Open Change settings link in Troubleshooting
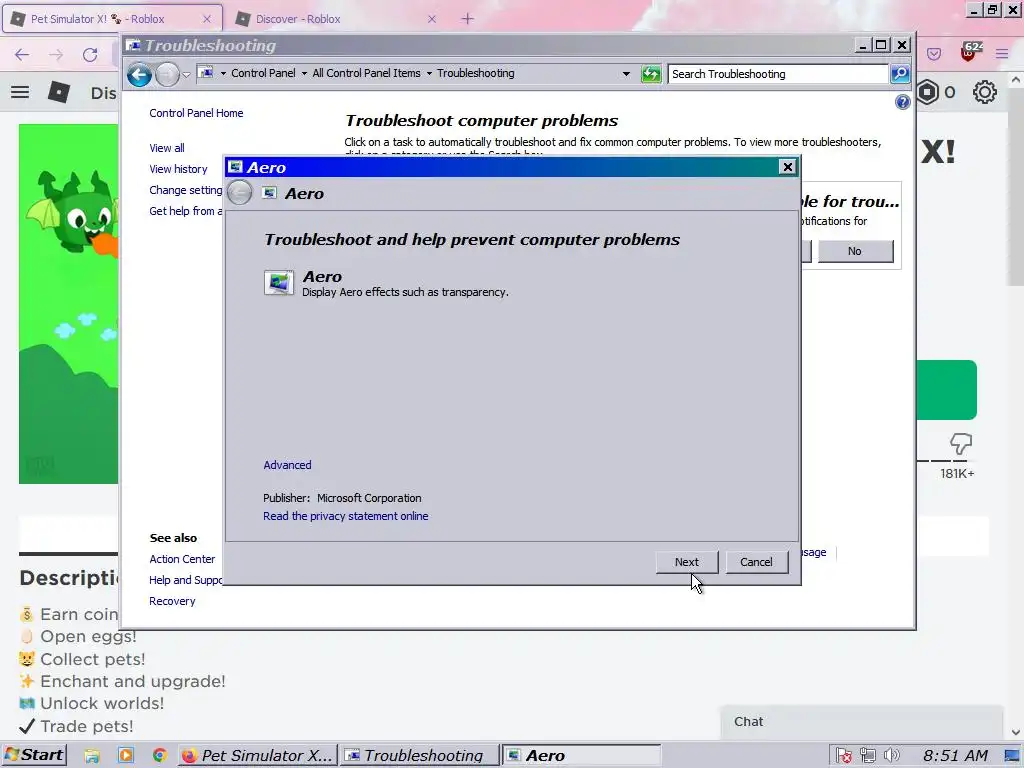 click(x=185, y=190)
